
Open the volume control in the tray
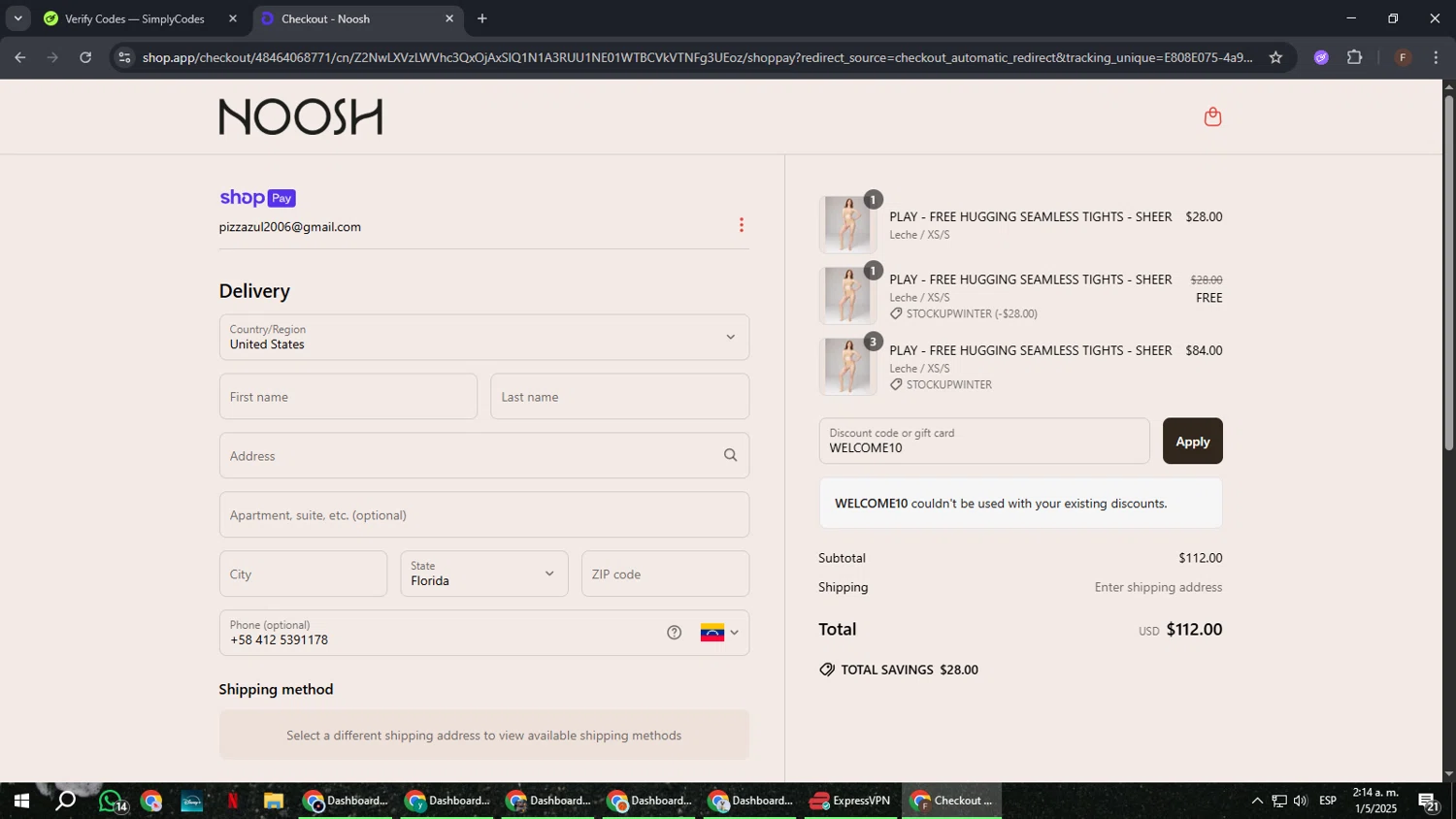pyautogui.click(x=1301, y=802)
